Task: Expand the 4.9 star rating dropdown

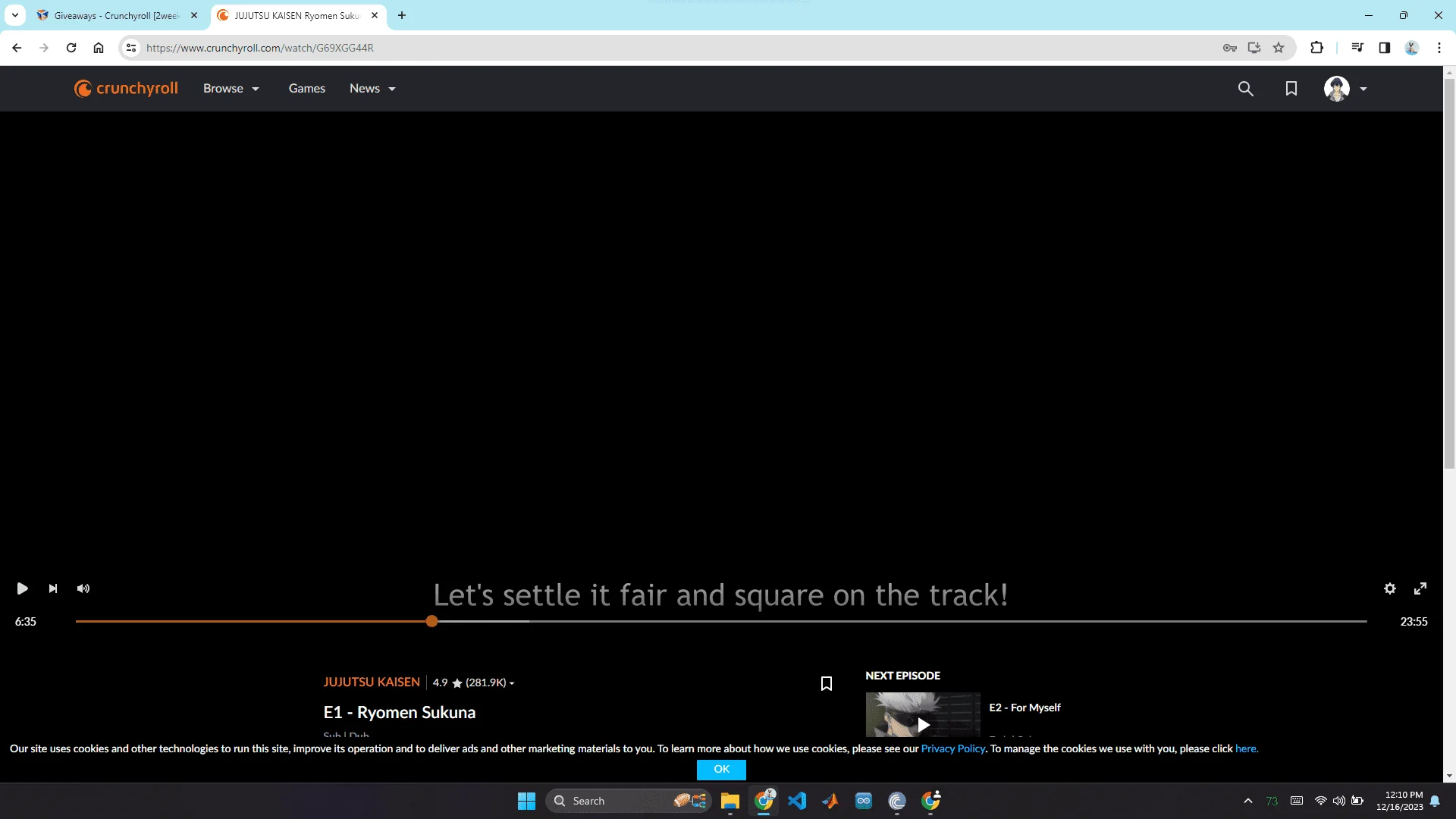Action: point(474,682)
